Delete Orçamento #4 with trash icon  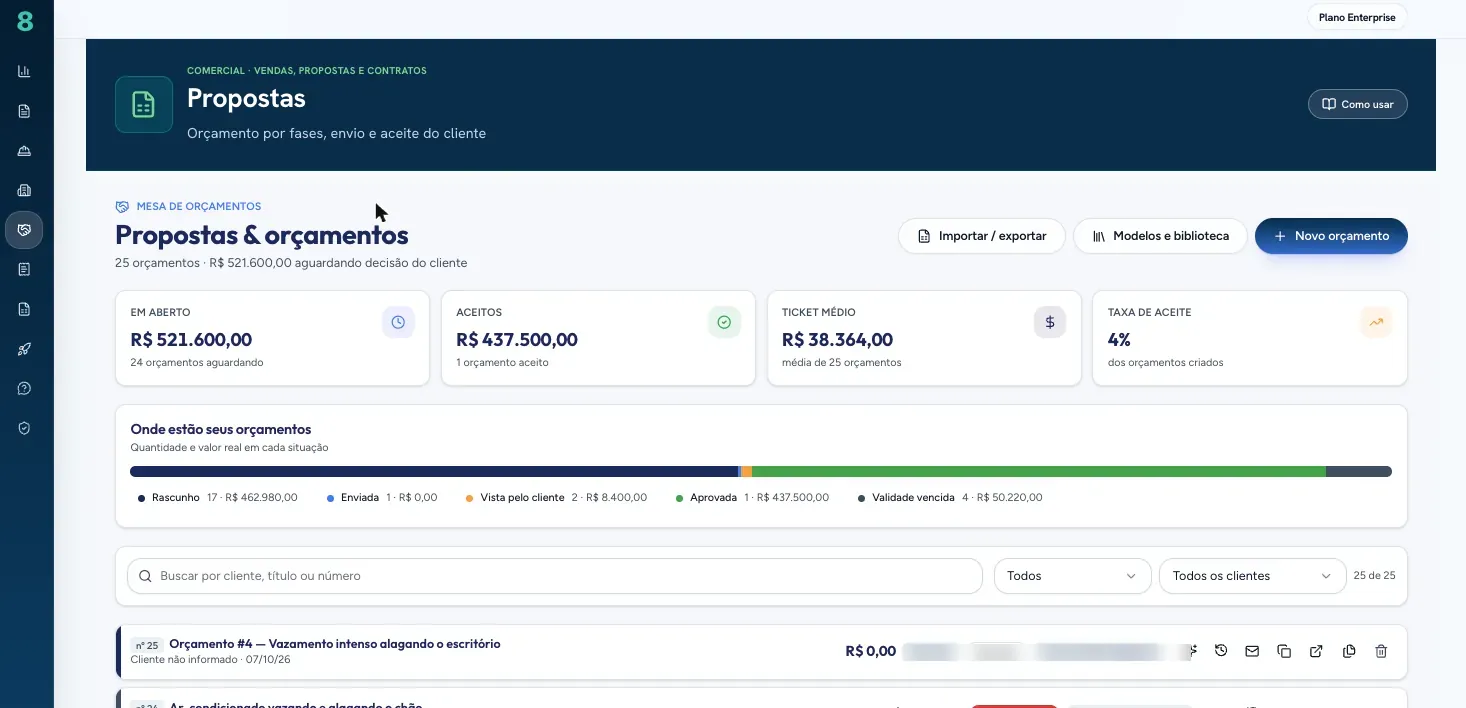point(1381,651)
